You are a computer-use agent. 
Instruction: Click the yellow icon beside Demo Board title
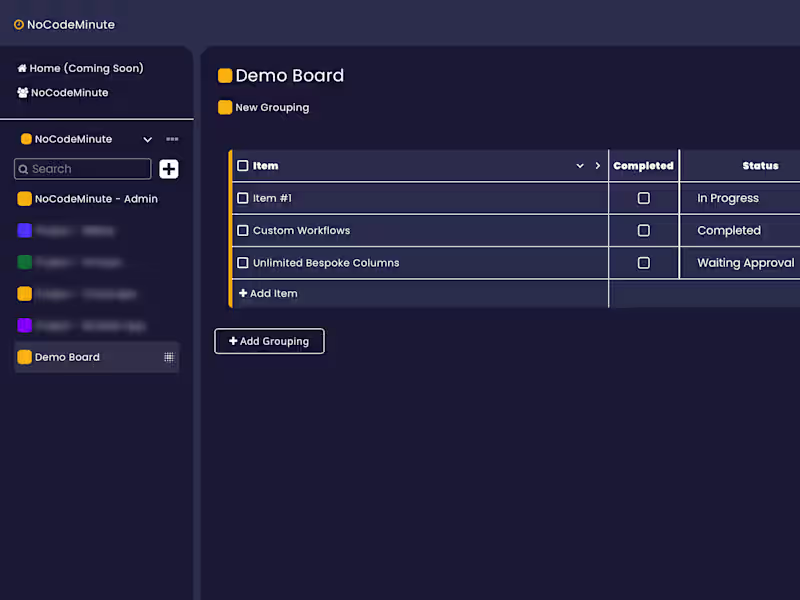click(x=225, y=76)
